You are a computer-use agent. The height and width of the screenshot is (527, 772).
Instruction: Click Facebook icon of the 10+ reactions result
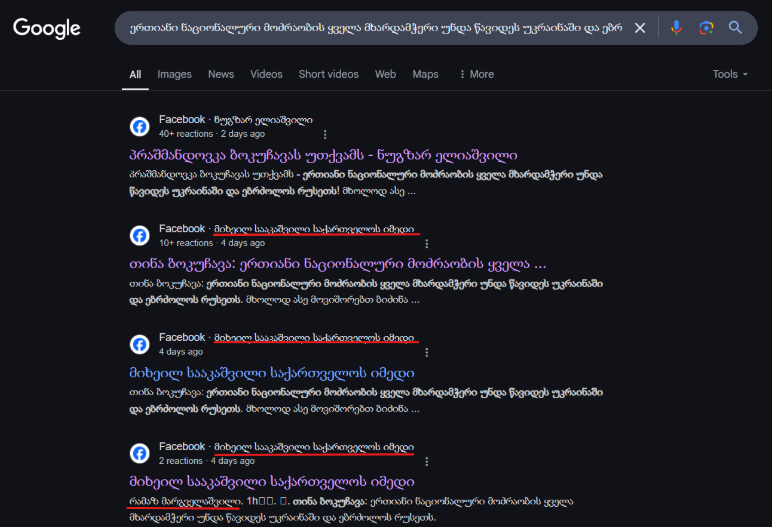(x=140, y=235)
